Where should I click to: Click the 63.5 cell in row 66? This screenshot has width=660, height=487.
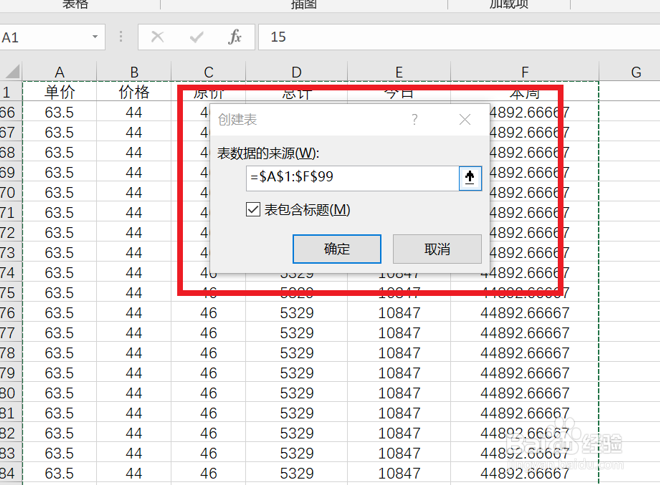59,112
